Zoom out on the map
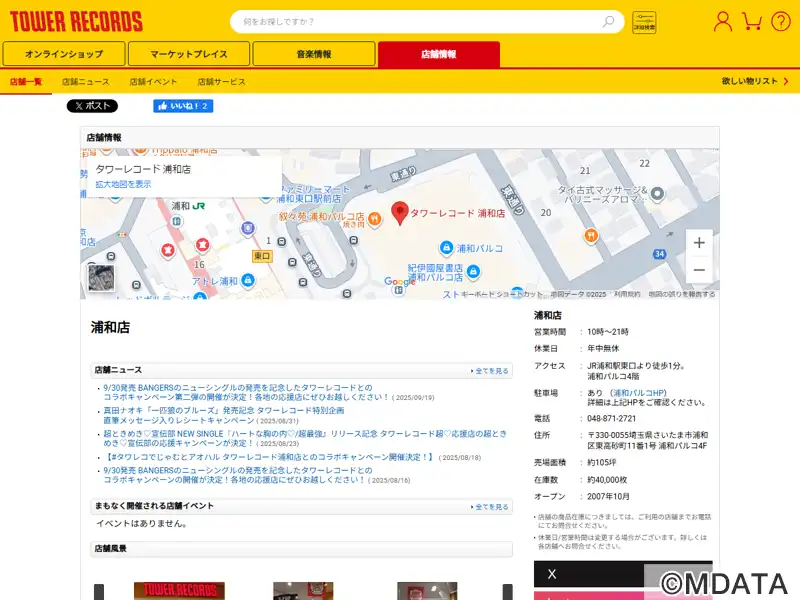800x600 pixels. pos(699,270)
